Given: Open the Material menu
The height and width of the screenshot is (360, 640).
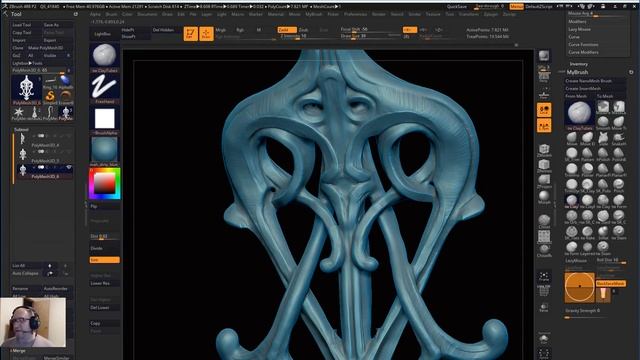Looking at the screenshot, I should tap(276, 14).
